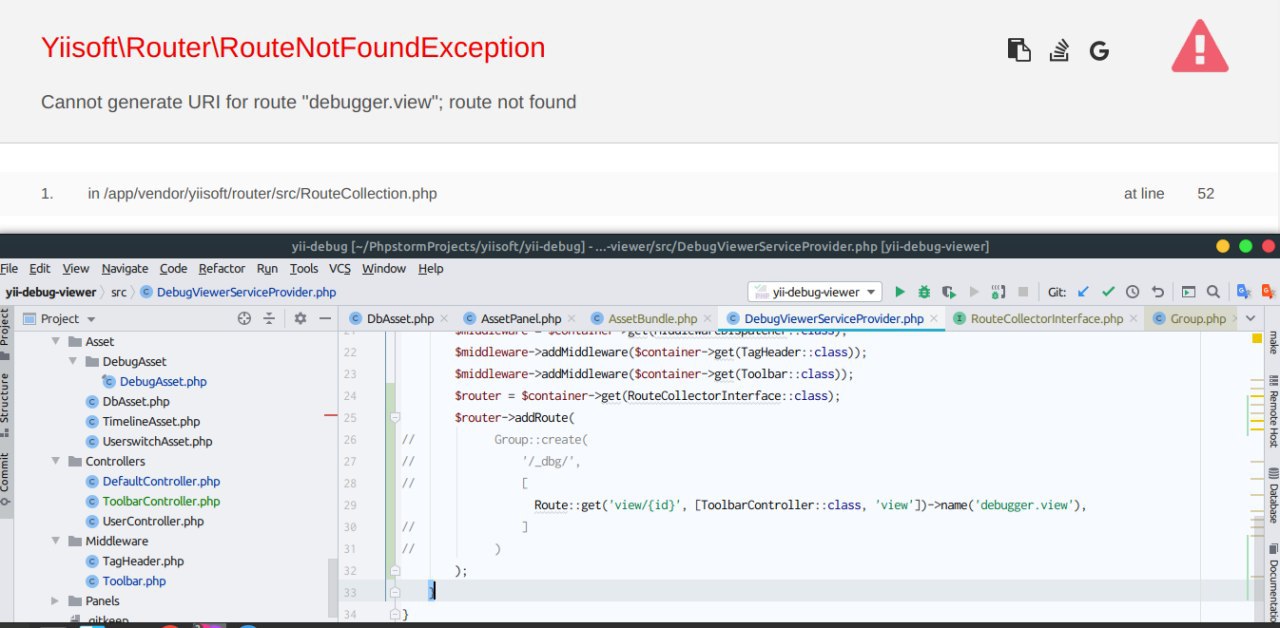Expand the Panels folder
This screenshot has height=628, width=1280.
[56, 601]
